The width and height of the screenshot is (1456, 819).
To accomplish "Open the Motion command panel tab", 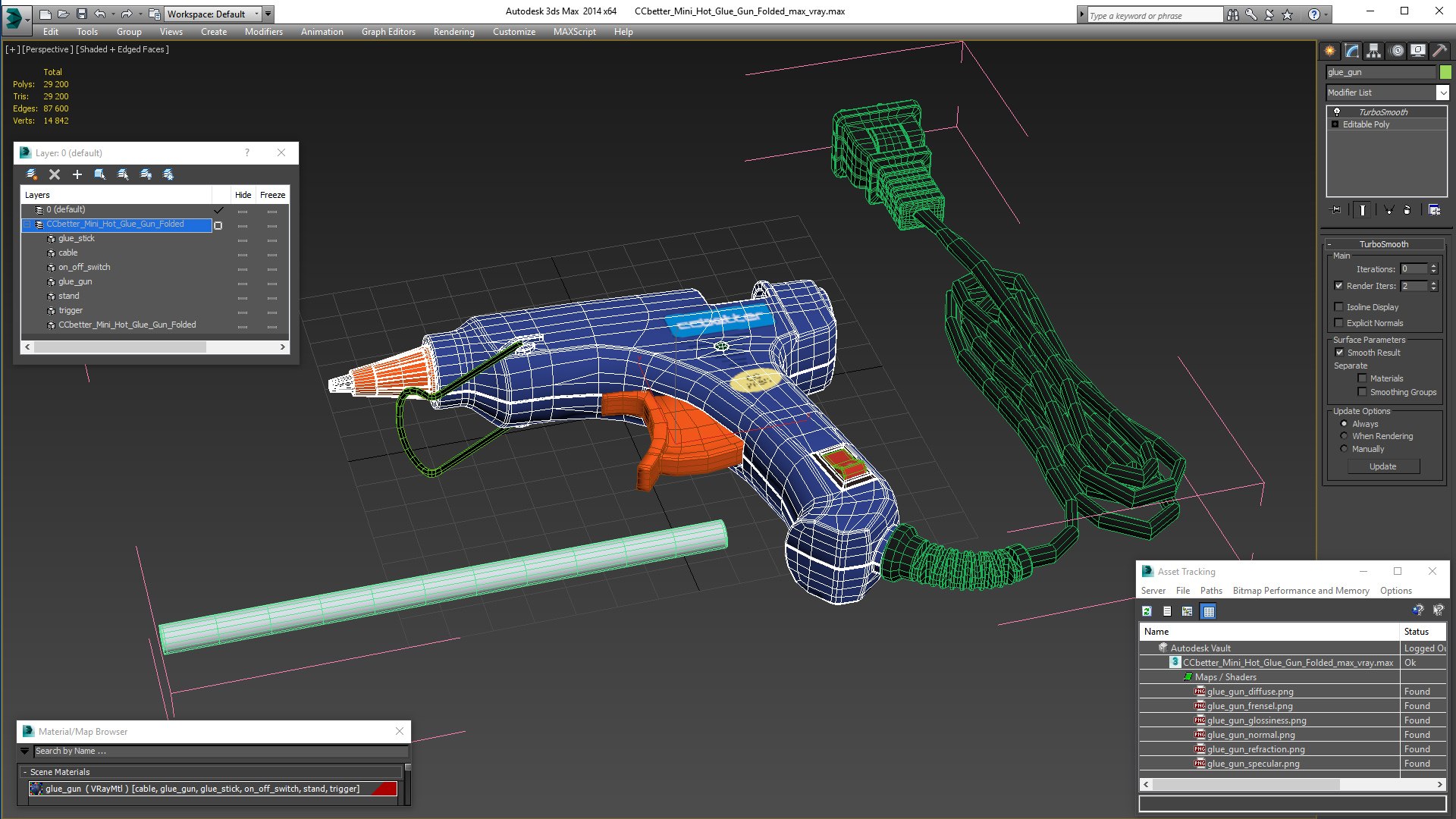I will coord(1397,51).
